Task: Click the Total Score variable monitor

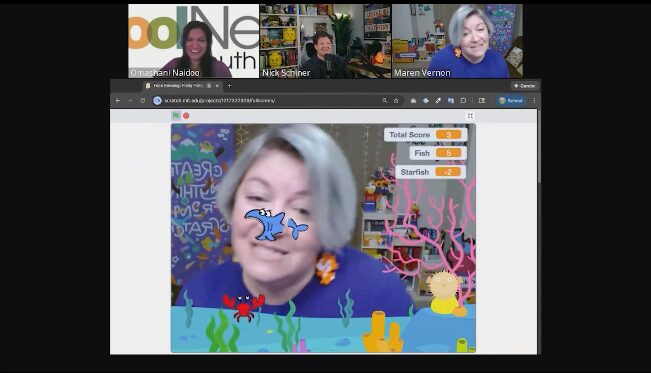Action: 426,135
